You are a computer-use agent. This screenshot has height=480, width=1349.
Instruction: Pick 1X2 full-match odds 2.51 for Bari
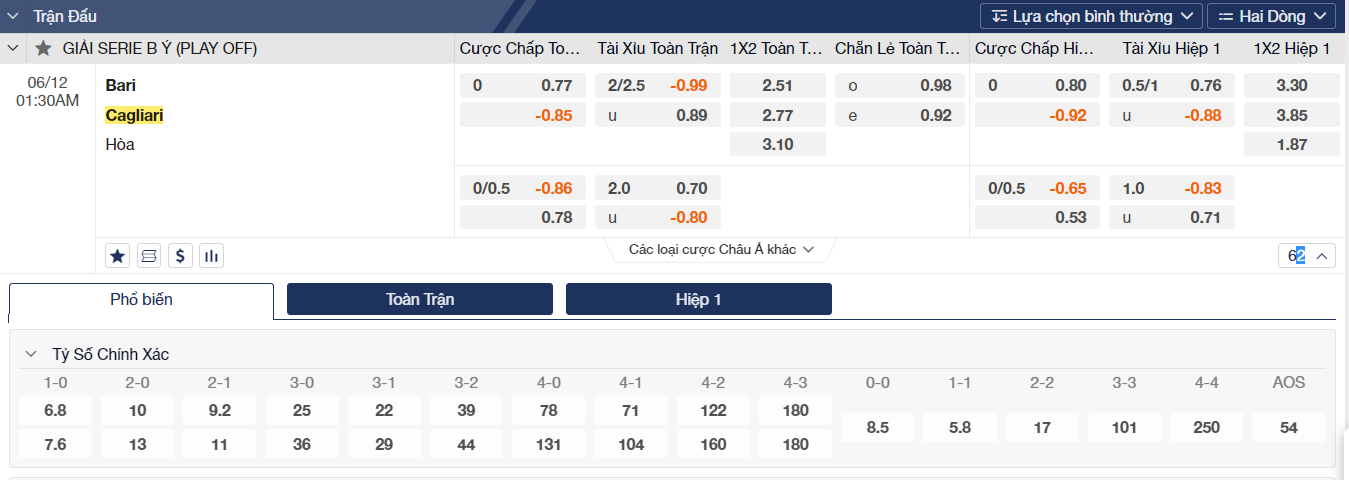[x=777, y=86]
